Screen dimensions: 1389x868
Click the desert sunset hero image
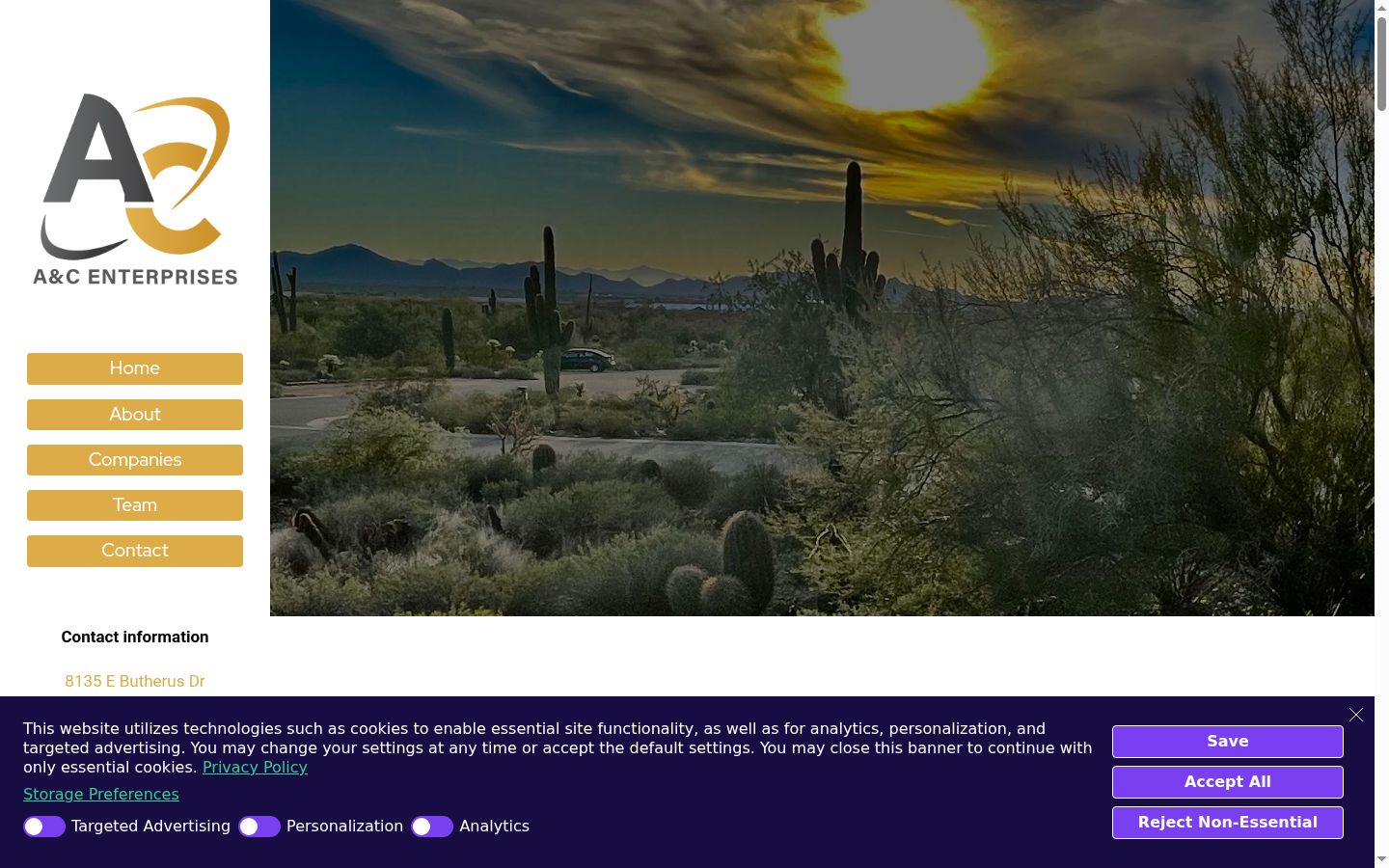pyautogui.click(x=822, y=308)
